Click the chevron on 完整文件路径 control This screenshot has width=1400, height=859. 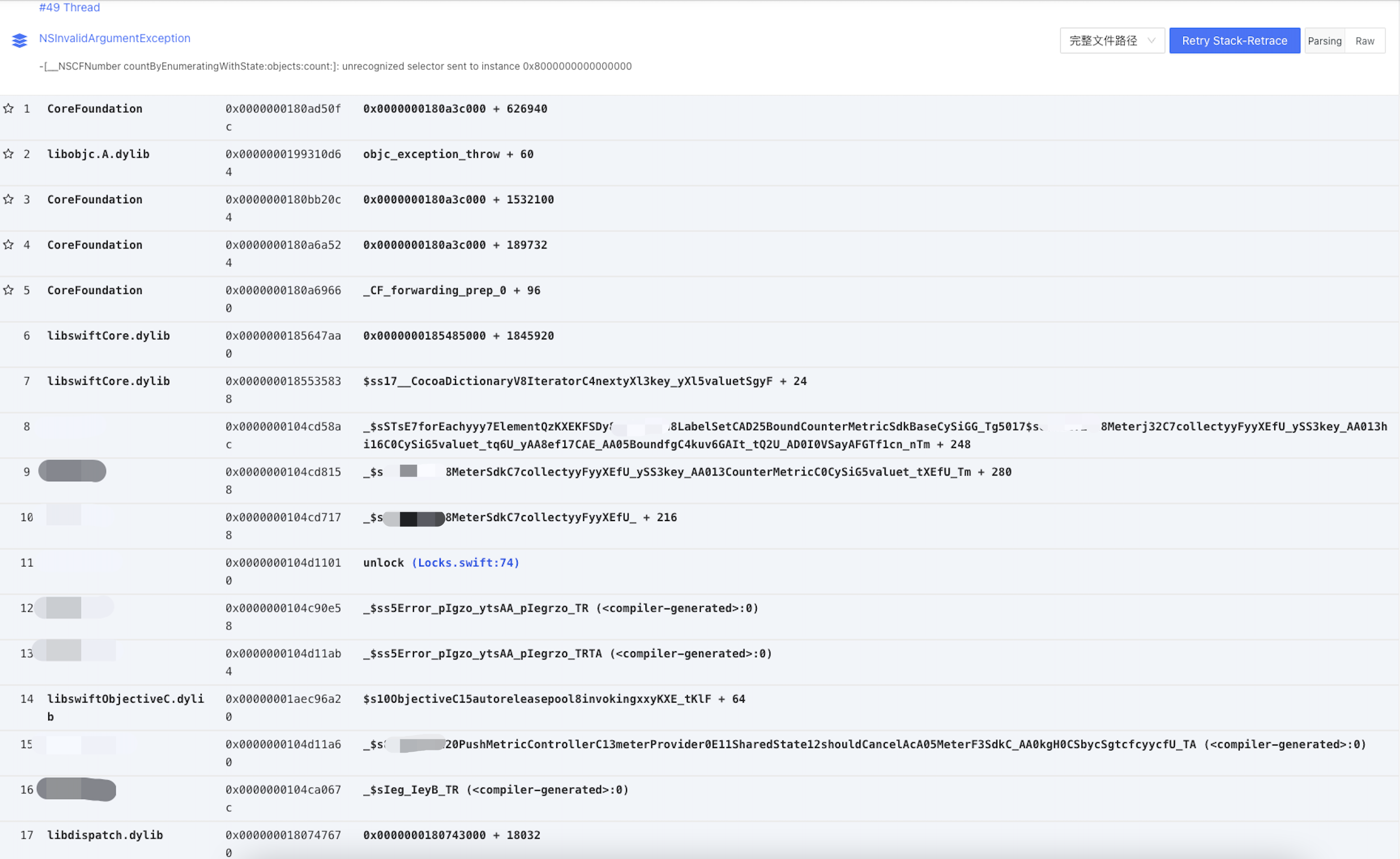pyautogui.click(x=1152, y=41)
